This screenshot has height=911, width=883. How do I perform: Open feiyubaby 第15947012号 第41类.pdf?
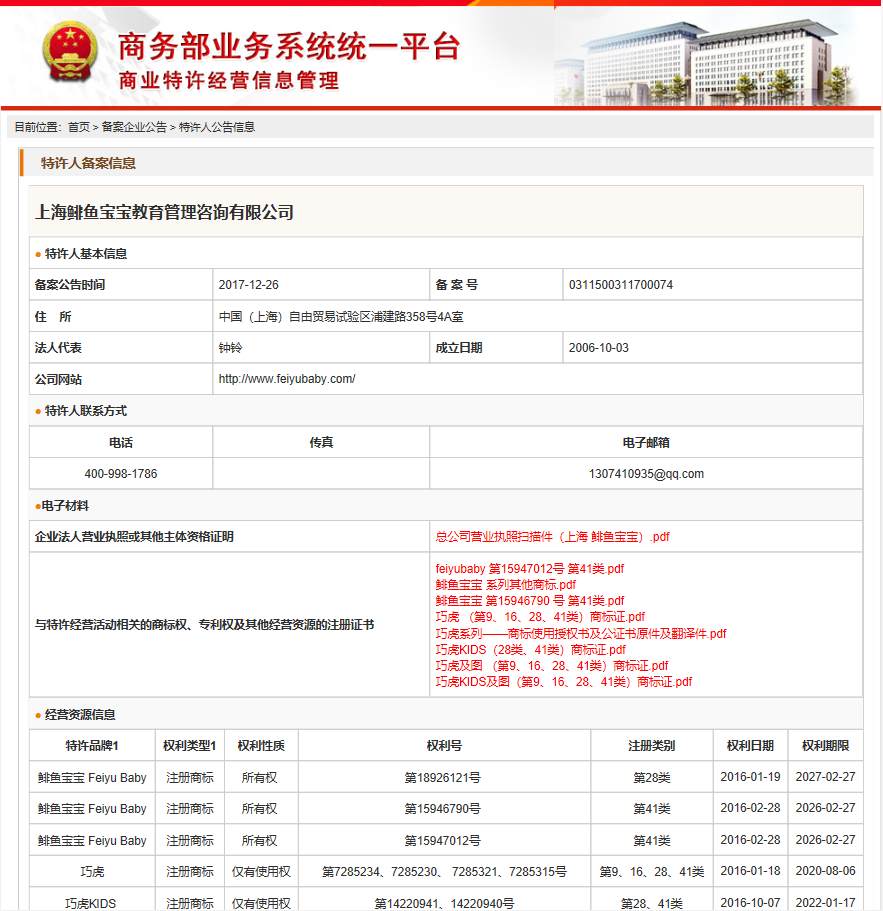530,569
